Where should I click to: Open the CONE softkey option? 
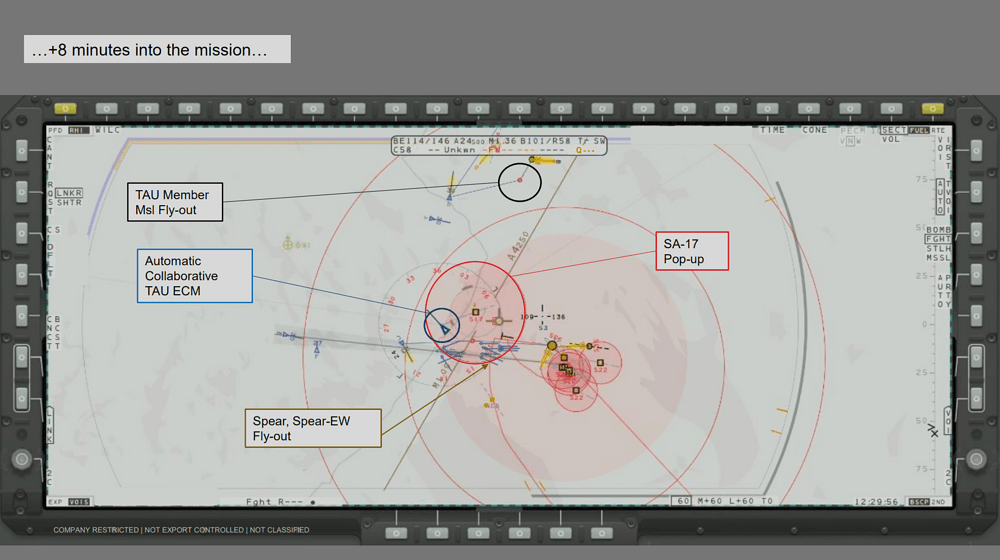coord(815,130)
